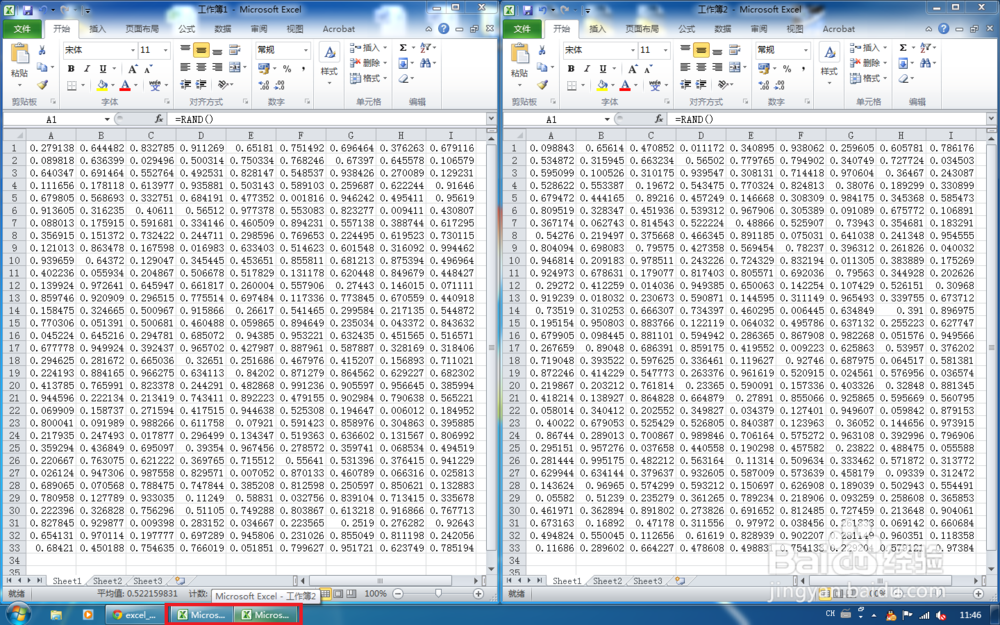Expand the Name Box dropdown in 工作簿1
The image size is (1000, 625).
[107, 119]
